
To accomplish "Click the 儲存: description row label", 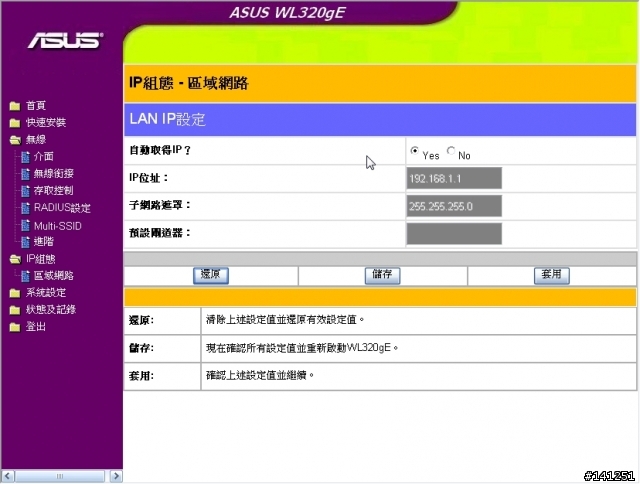I will tap(141, 348).
